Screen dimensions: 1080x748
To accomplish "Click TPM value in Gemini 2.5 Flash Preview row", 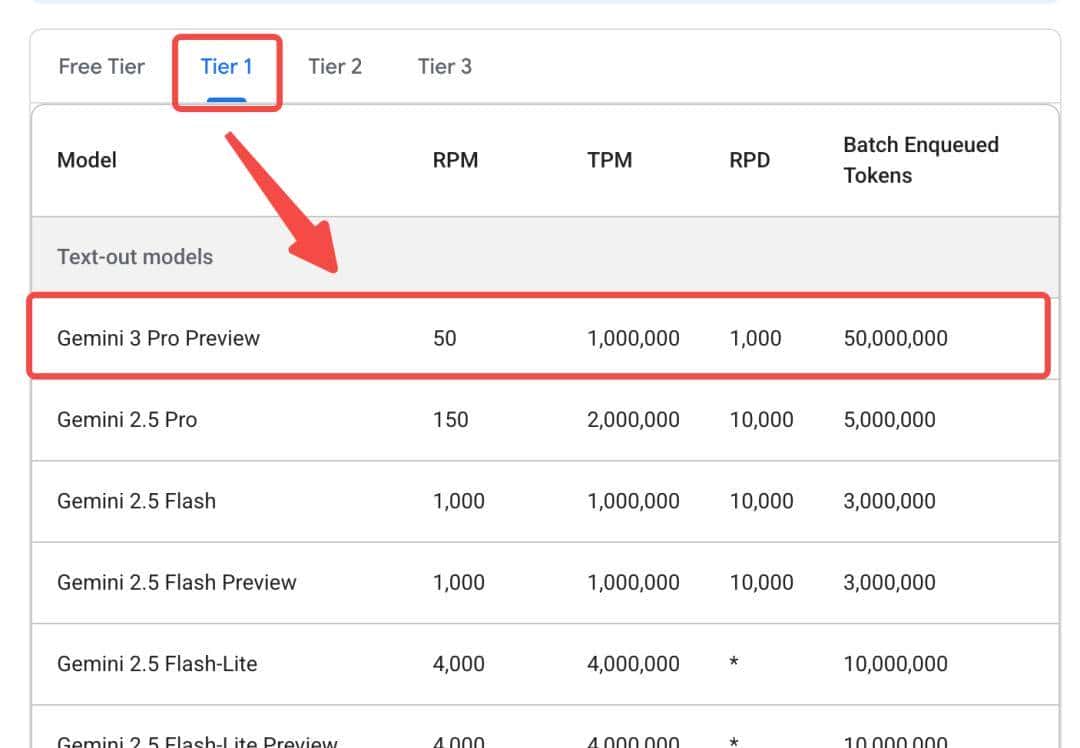I will (633, 582).
